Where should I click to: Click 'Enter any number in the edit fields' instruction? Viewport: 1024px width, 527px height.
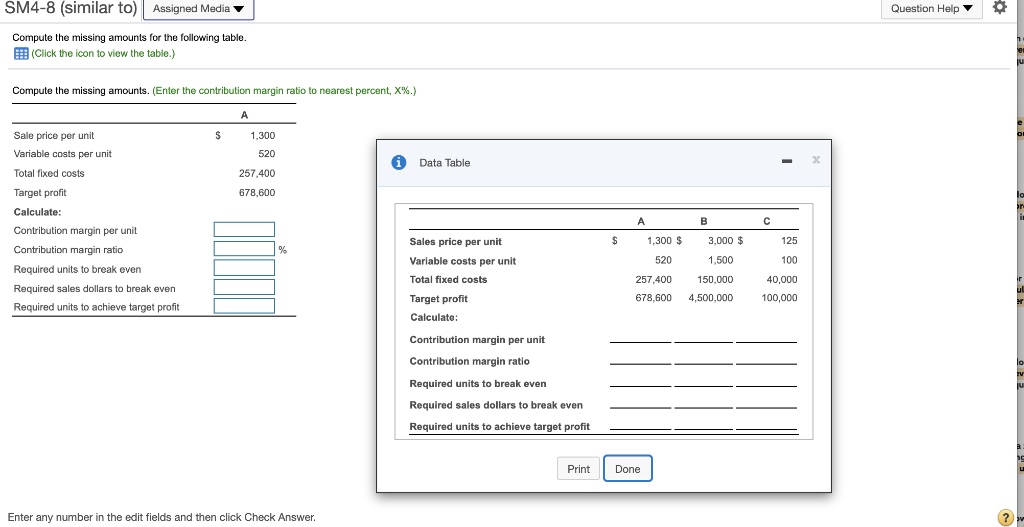(161, 517)
